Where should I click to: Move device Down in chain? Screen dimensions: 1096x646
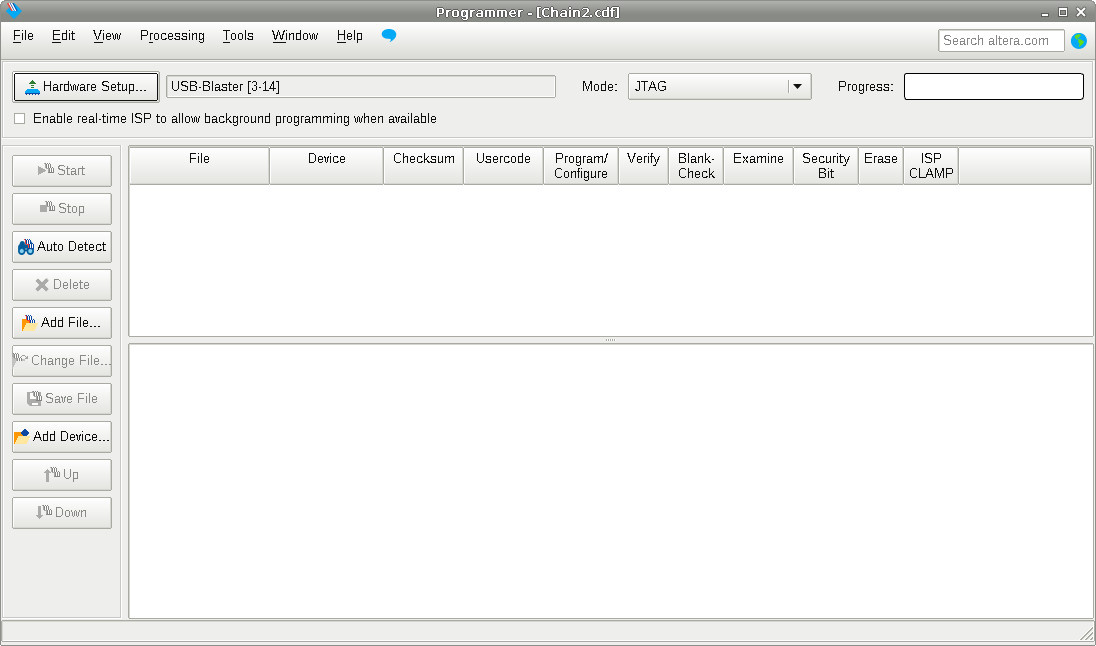[x=62, y=512]
